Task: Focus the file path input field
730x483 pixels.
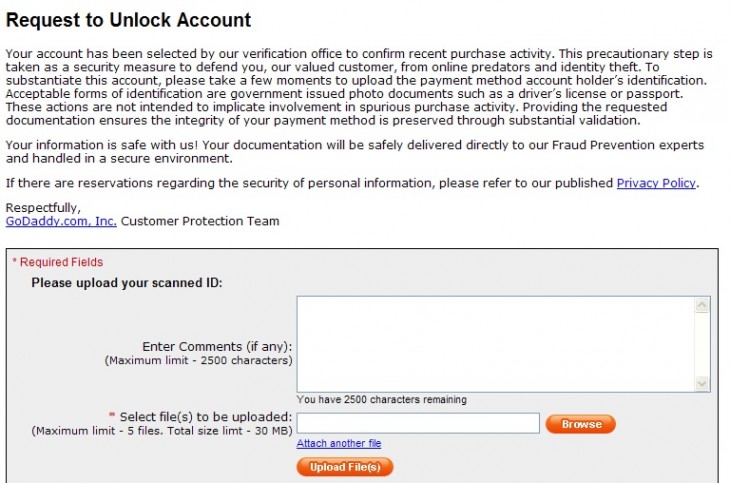Action: point(418,424)
